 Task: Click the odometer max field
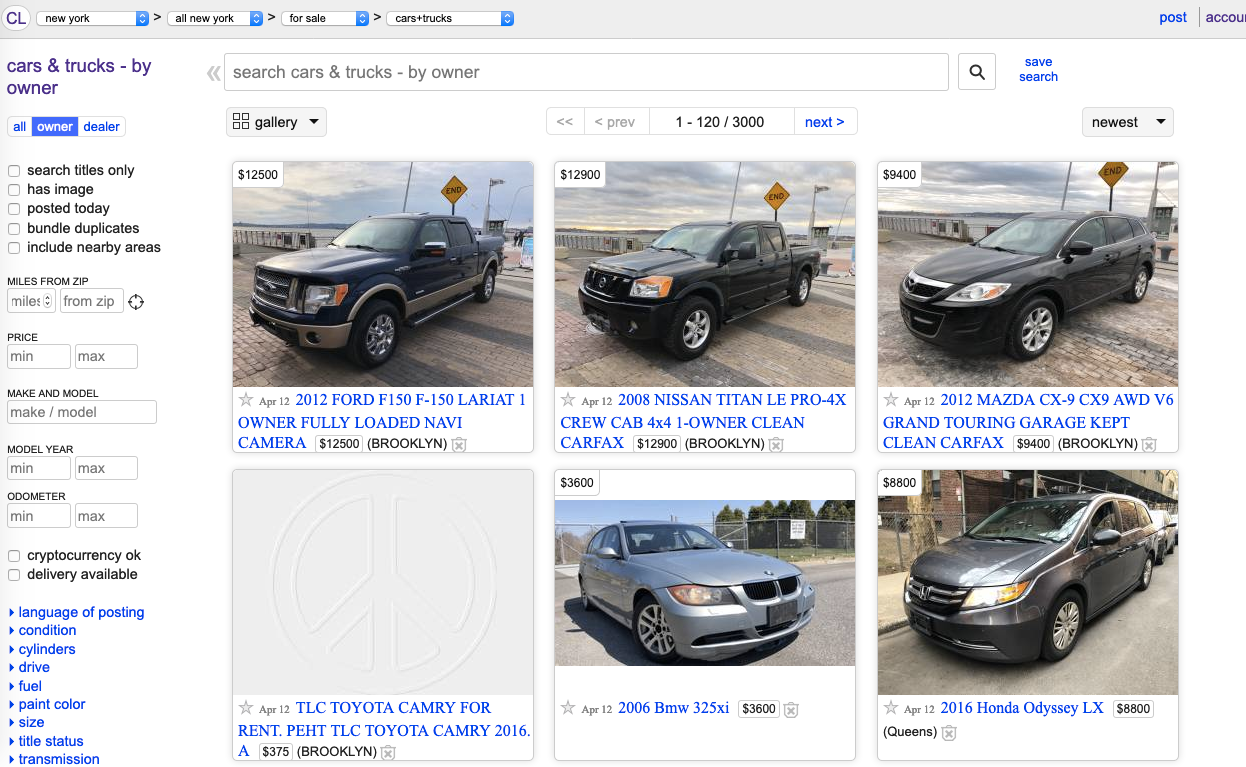106,516
